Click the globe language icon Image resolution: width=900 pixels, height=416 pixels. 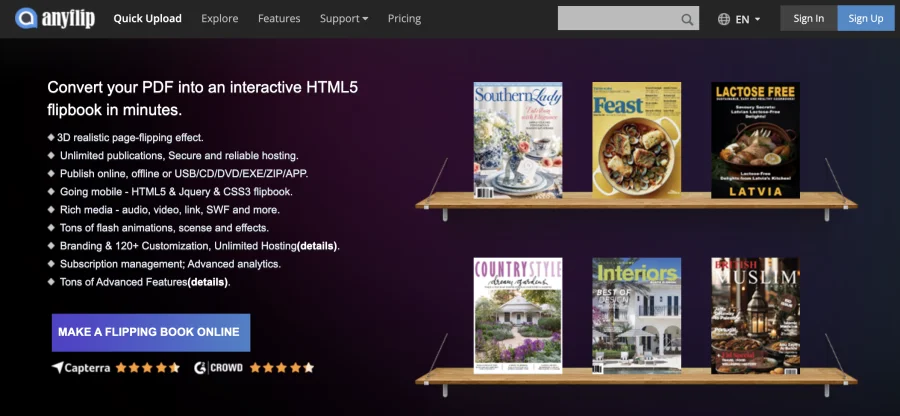point(724,19)
